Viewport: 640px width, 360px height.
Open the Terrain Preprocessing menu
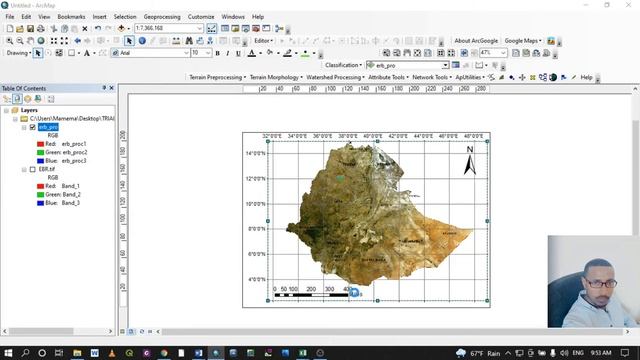tap(218, 77)
